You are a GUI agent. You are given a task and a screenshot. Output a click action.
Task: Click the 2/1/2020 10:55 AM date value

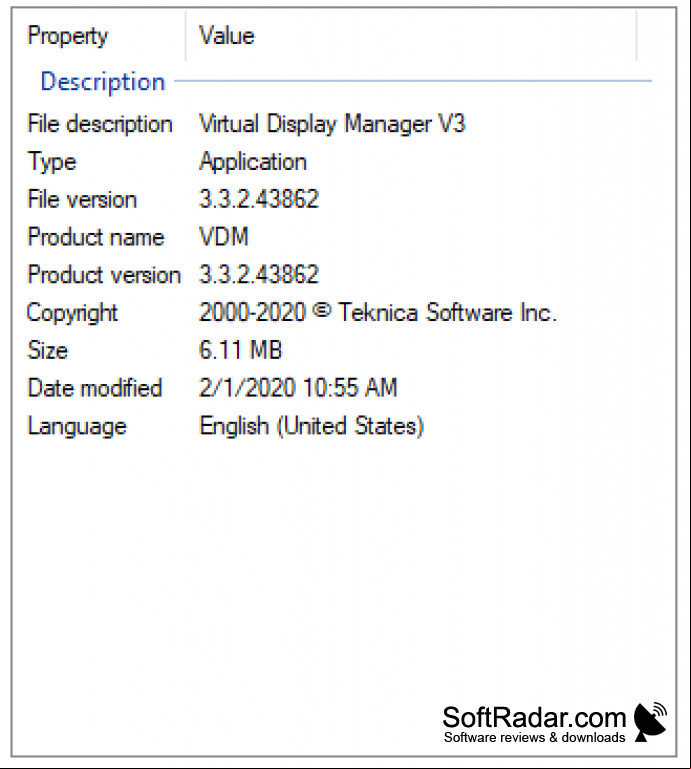298,388
